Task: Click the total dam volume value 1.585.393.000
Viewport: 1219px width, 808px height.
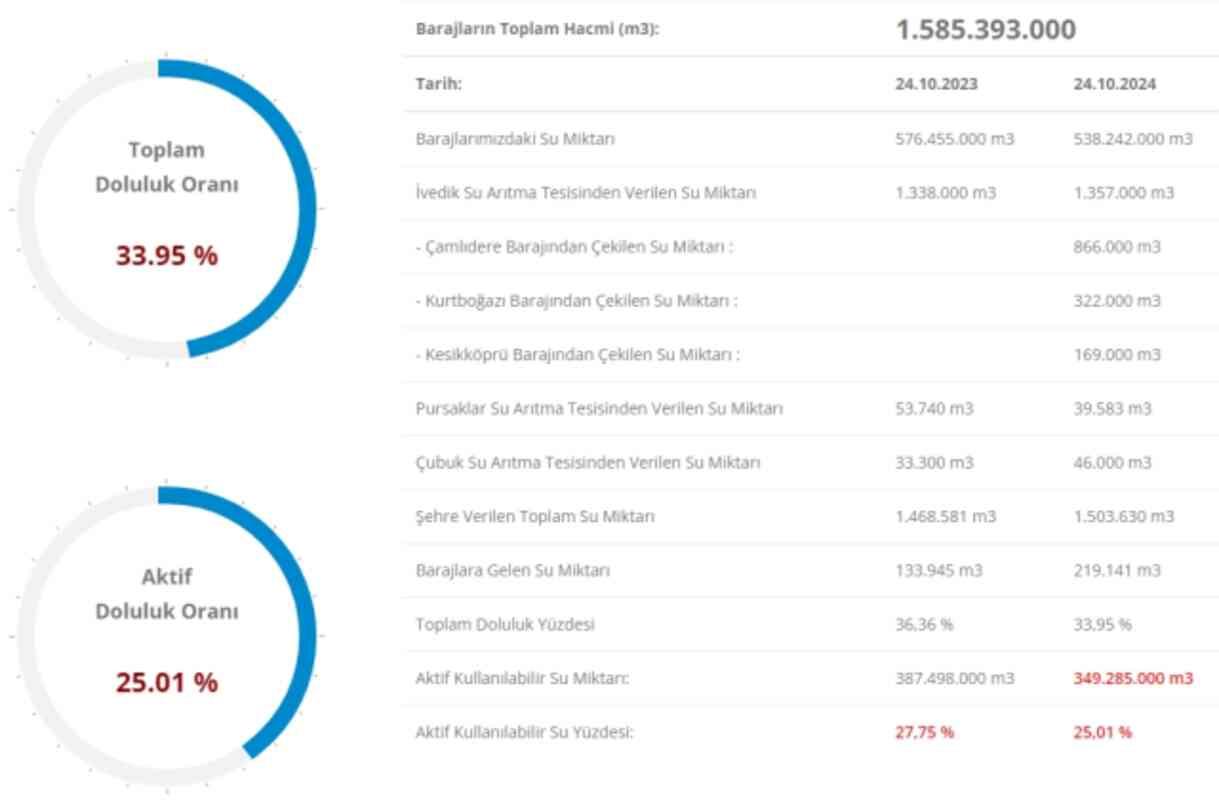Action: pos(985,29)
